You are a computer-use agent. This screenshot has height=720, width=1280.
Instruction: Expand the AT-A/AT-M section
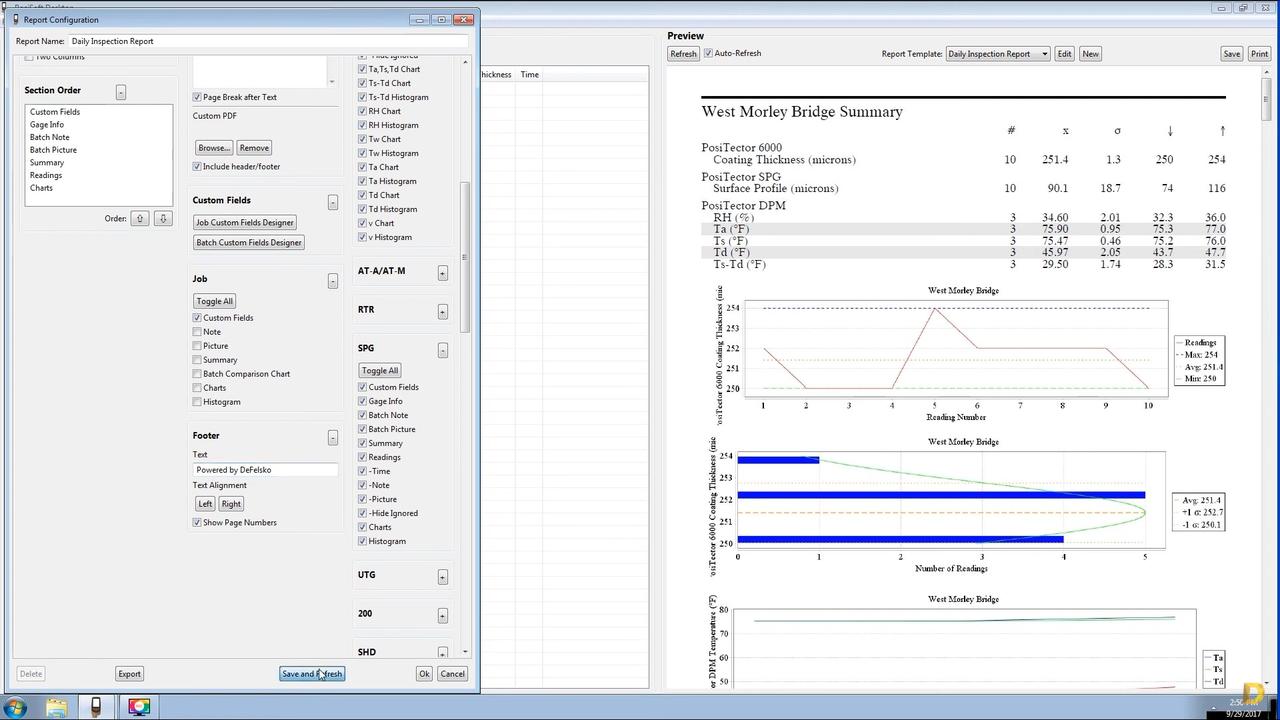pos(442,273)
